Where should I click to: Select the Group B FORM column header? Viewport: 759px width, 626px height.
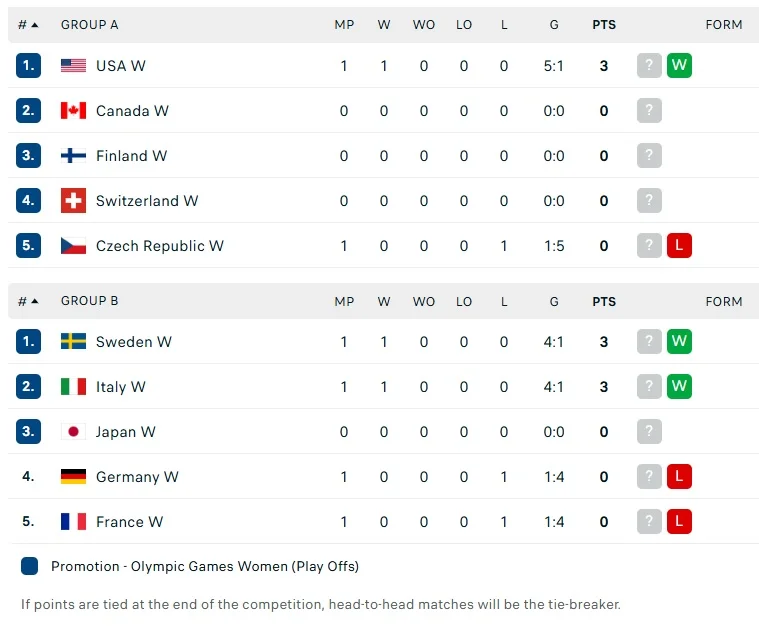(723, 301)
